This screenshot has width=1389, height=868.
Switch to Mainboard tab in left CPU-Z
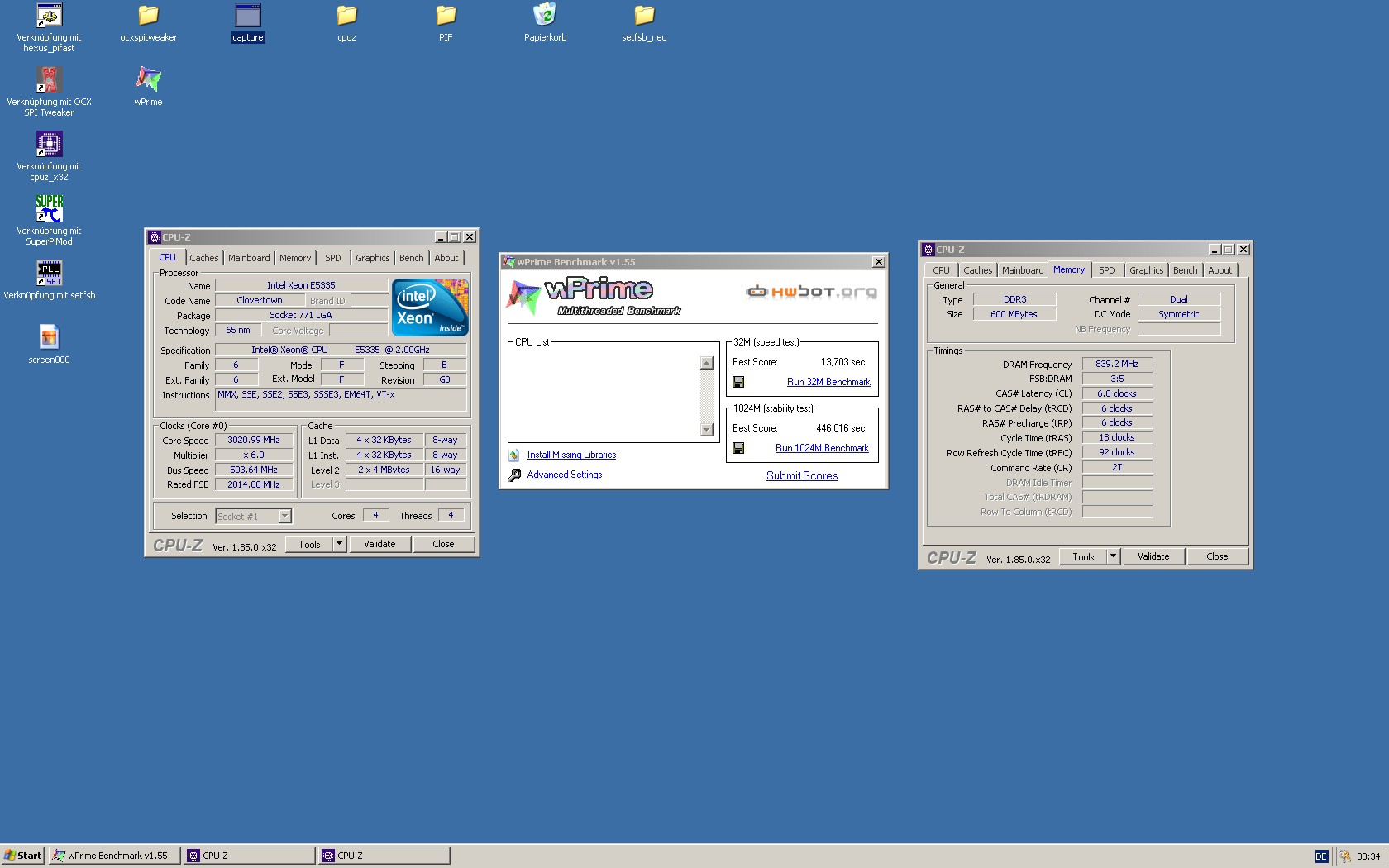coord(249,258)
